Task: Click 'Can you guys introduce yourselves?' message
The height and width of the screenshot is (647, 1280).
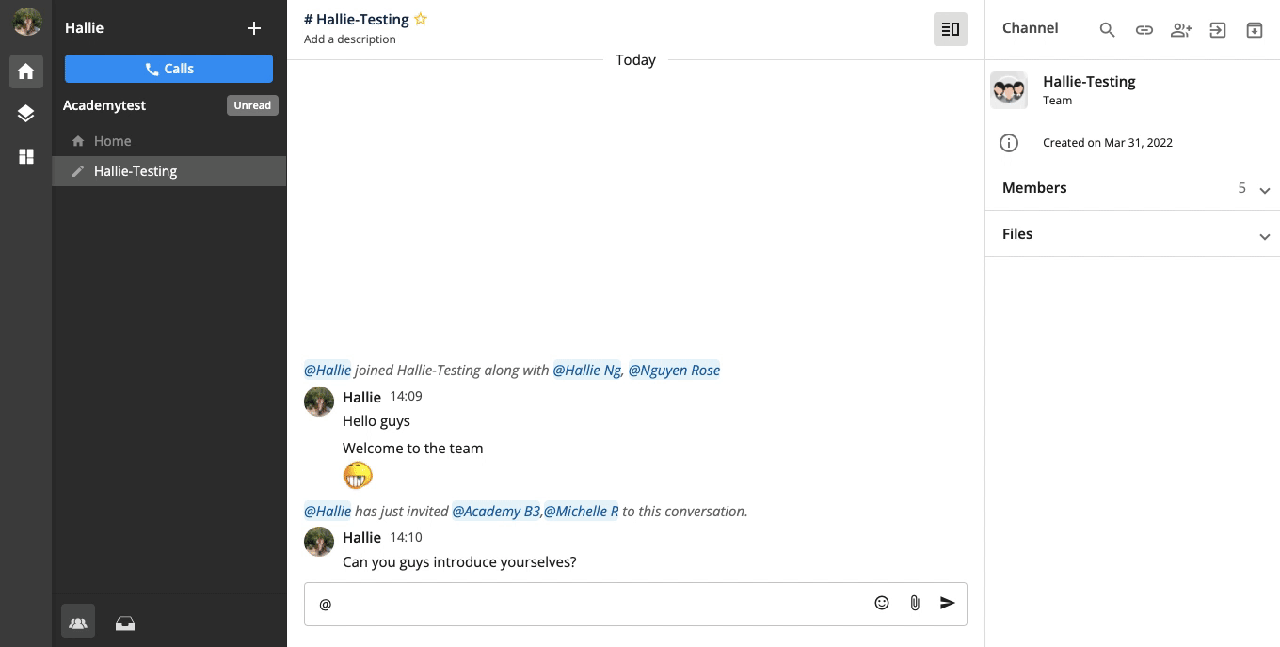Action: (x=460, y=562)
